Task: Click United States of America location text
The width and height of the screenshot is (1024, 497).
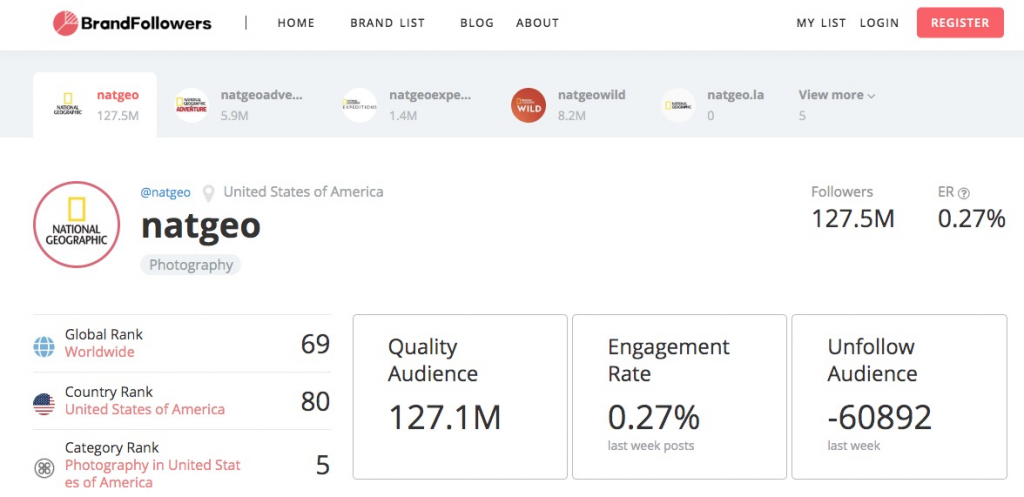Action: [304, 192]
